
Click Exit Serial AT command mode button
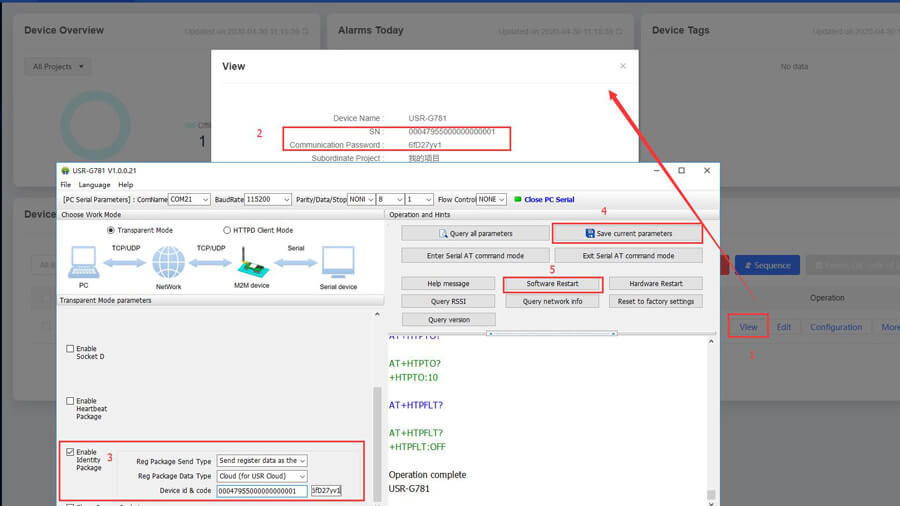[628, 256]
